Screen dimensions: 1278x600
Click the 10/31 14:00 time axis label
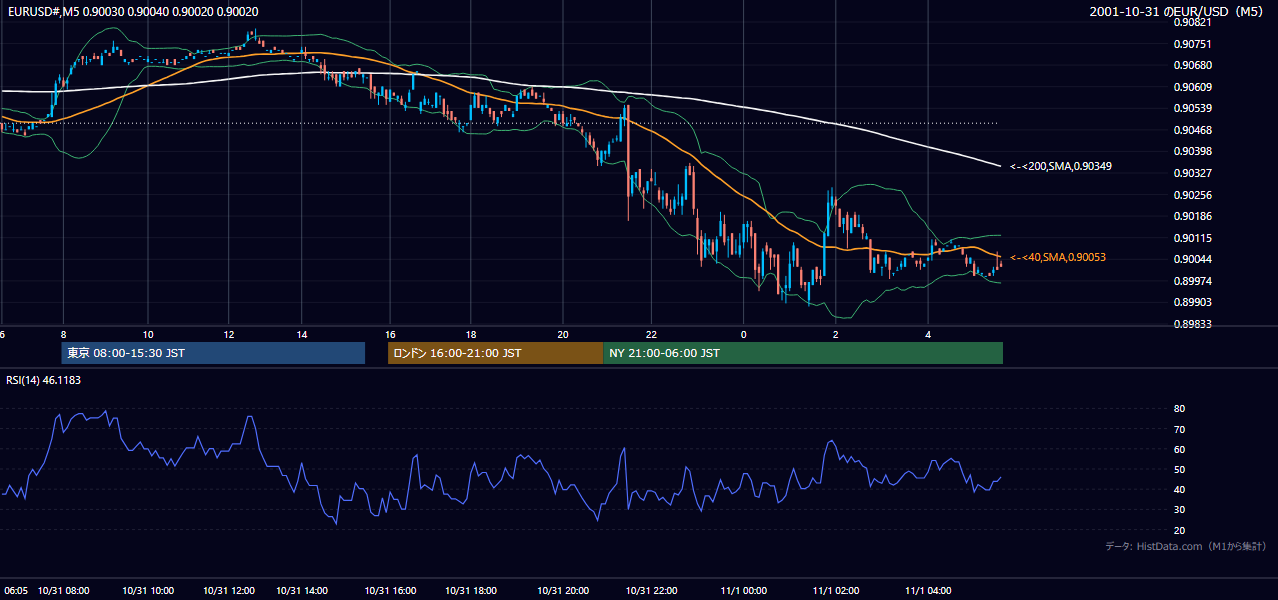303,591
